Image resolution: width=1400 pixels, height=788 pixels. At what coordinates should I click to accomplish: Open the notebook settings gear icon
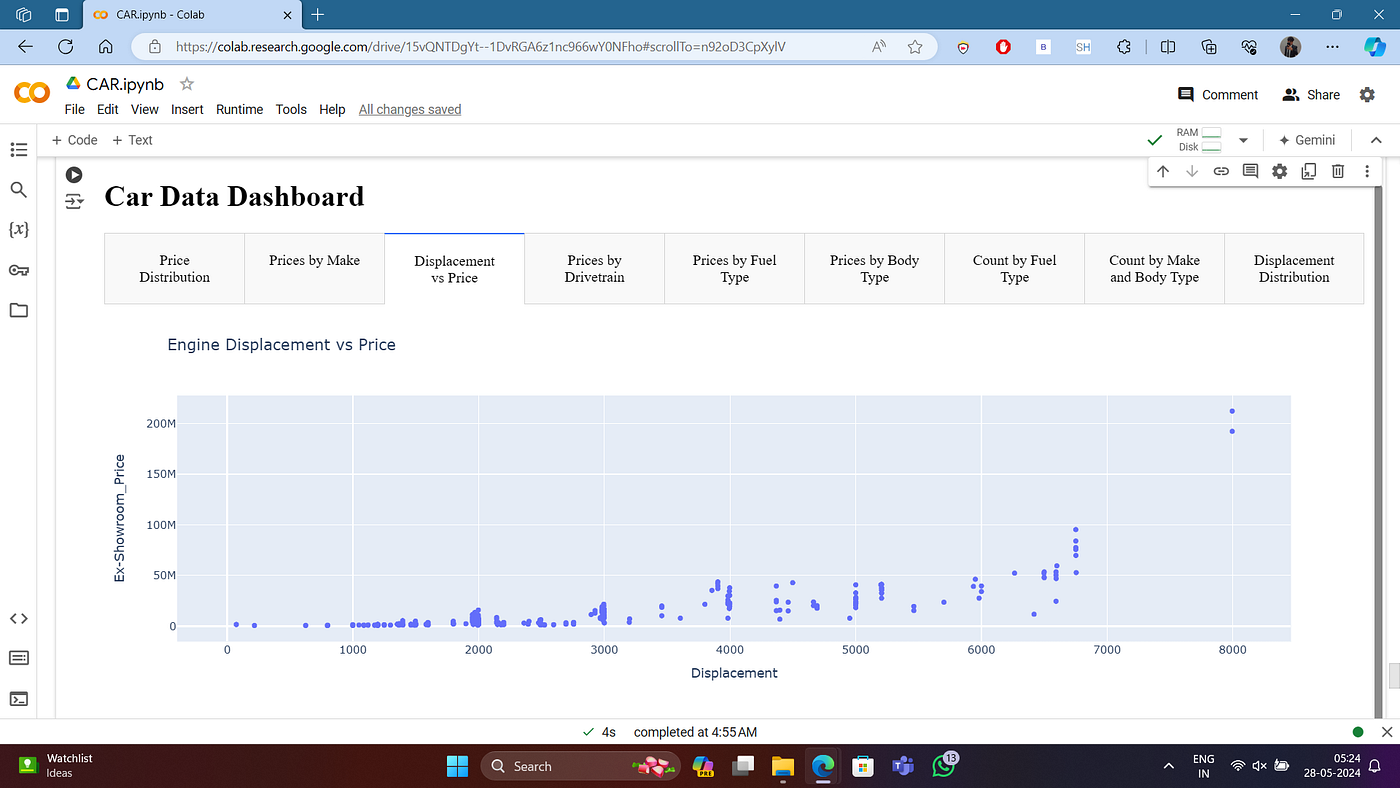click(1367, 94)
